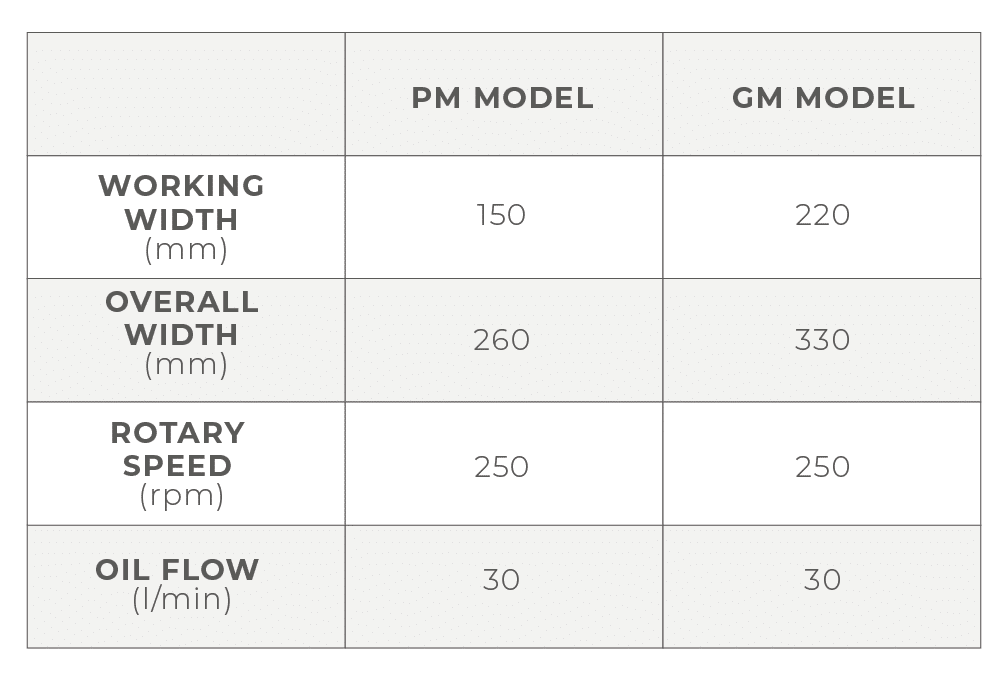The image size is (1008, 698).
Task: Click the PM working width value 150
Action: [501, 216]
